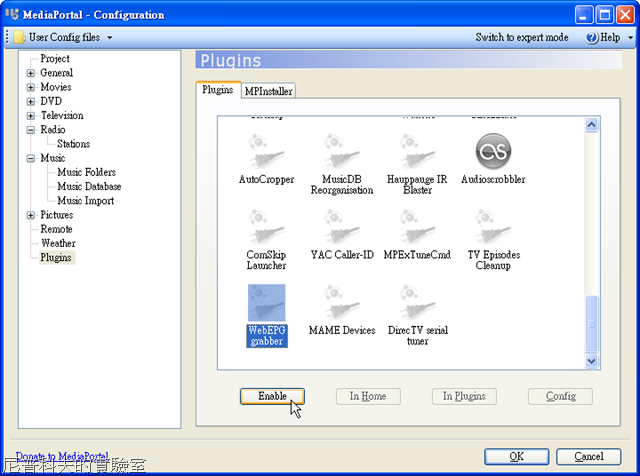The width and height of the screenshot is (640, 476).
Task: Select Music Import in the tree
Action: (86, 201)
